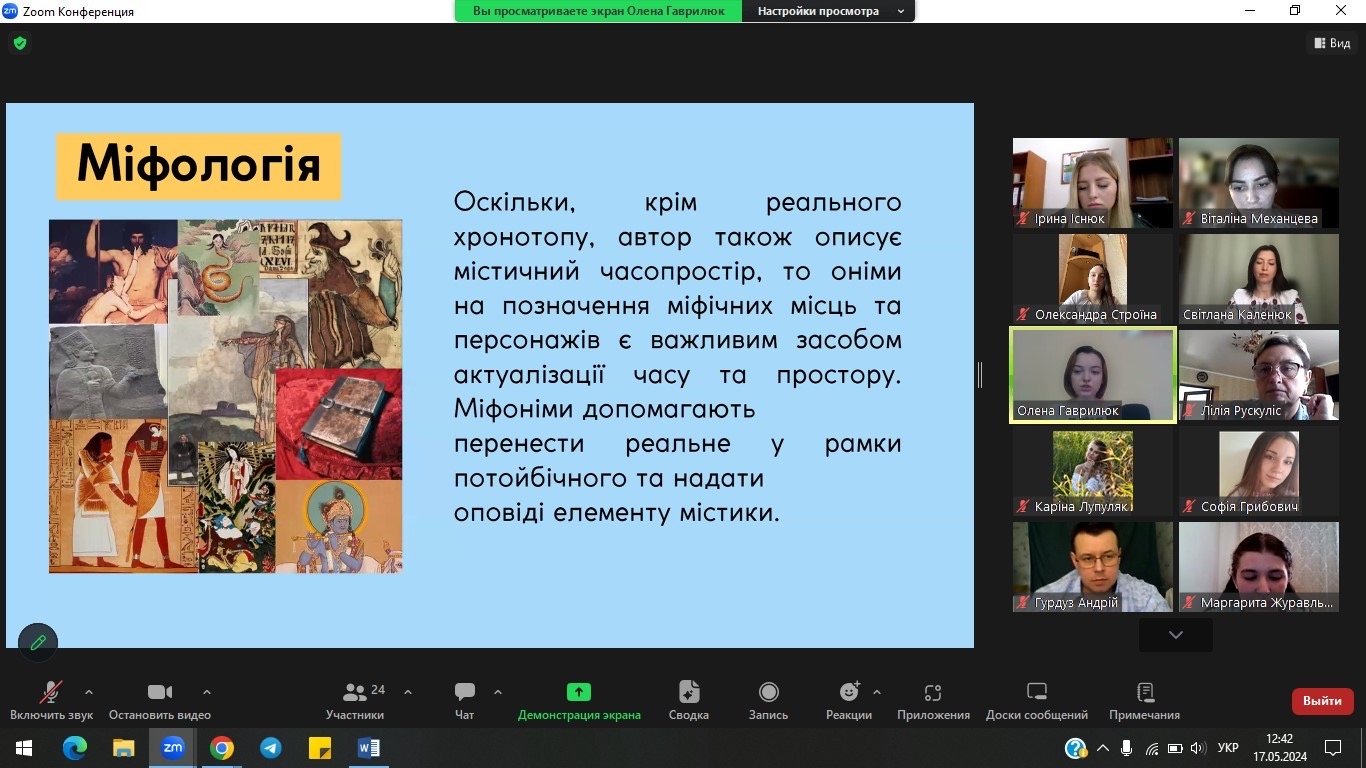Select Віталіна Механцева video tile

coord(1259,183)
